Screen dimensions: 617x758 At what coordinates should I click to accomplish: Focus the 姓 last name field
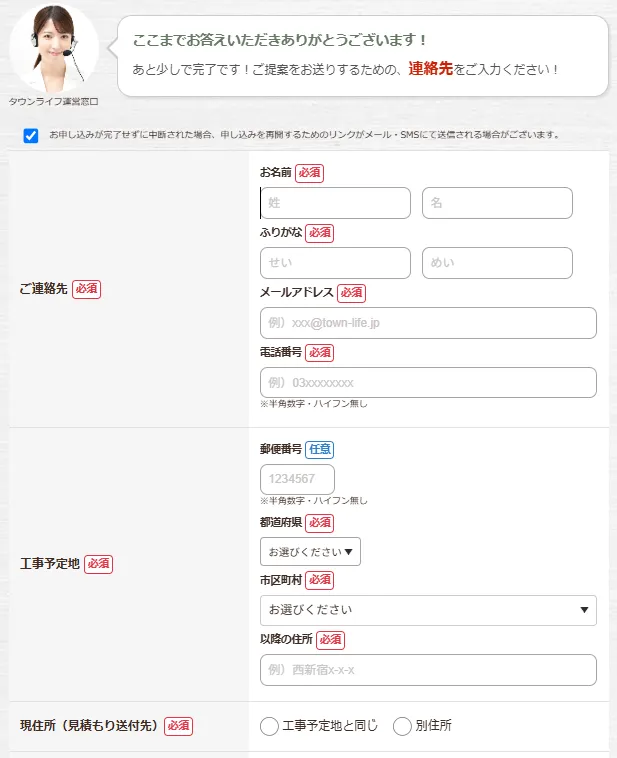click(x=335, y=203)
